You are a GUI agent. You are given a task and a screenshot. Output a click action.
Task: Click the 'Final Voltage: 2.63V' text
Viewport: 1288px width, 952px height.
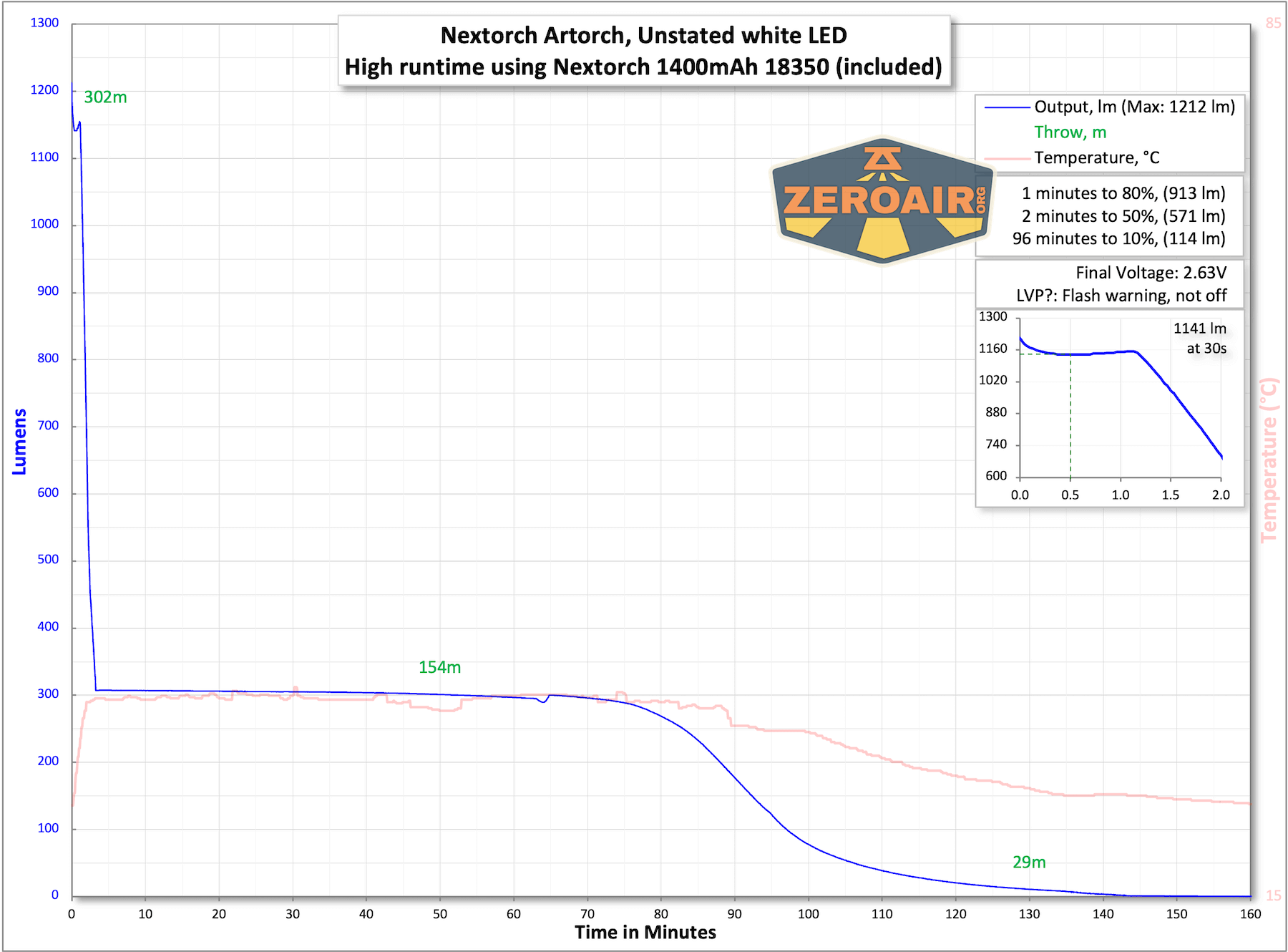coord(1151,273)
